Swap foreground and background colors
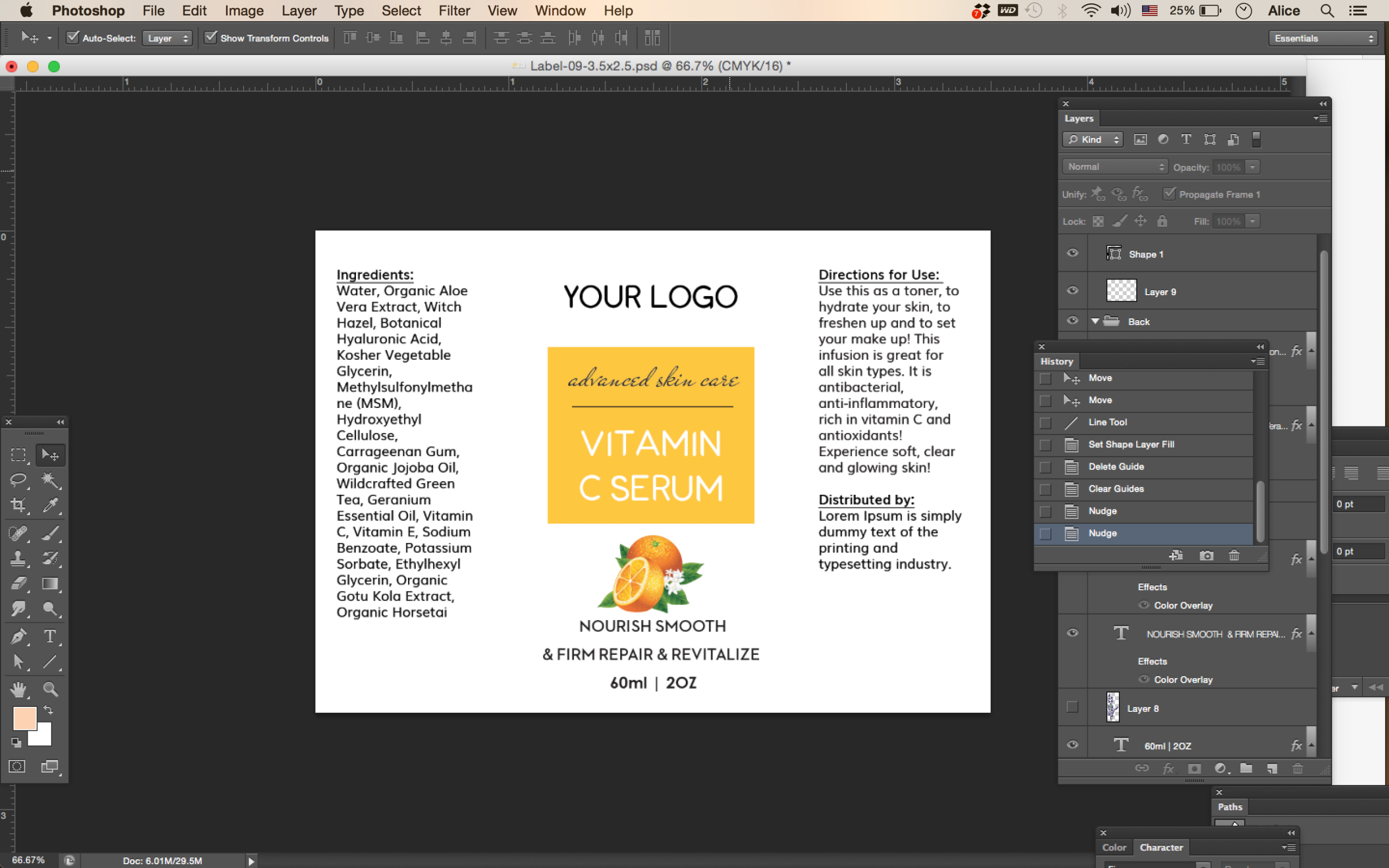 point(49,710)
